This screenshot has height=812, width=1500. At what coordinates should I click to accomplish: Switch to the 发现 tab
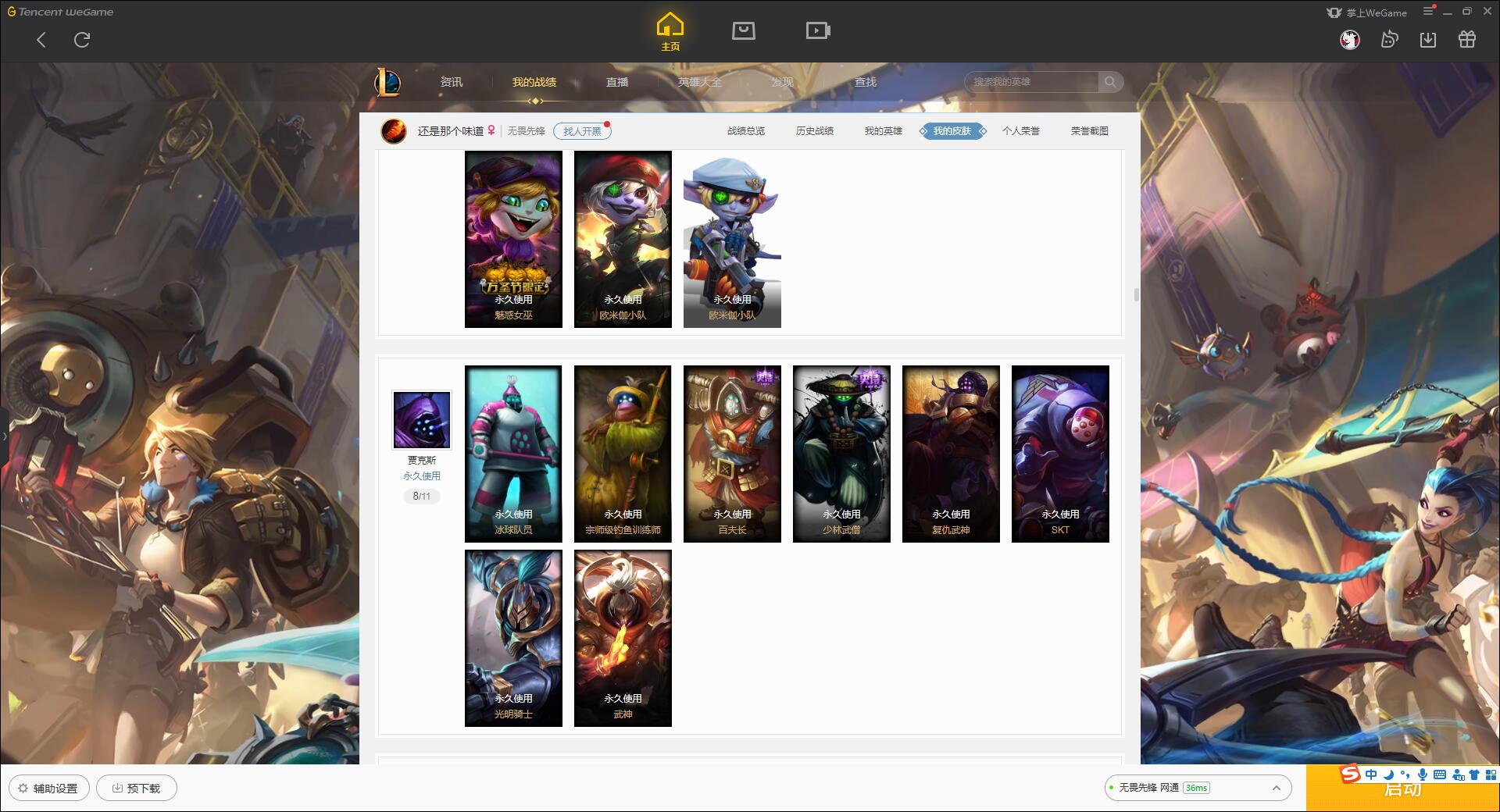pyautogui.click(x=783, y=82)
